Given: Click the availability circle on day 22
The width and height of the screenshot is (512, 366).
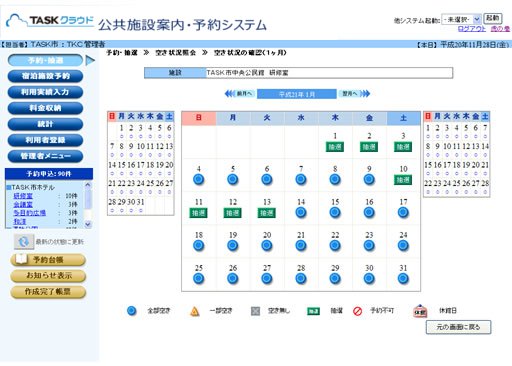Looking at the screenshot, I should (x=335, y=245).
